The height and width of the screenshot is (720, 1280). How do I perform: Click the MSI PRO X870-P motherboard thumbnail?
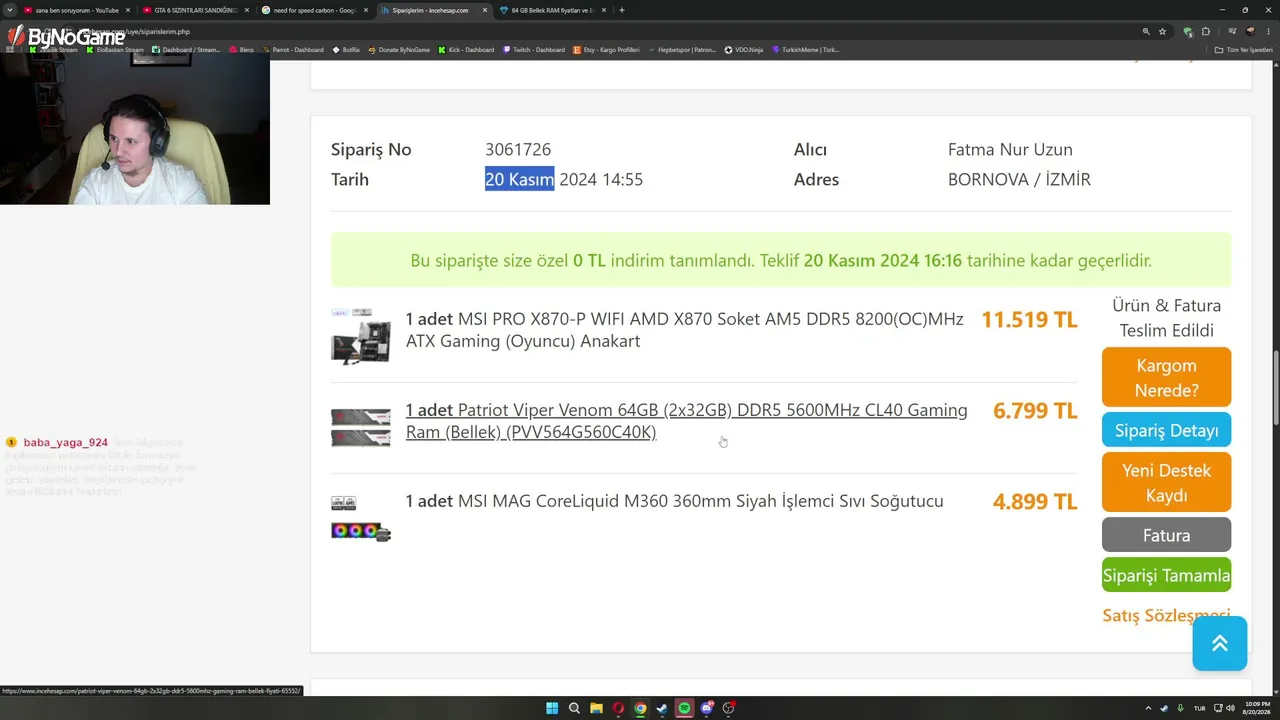[x=361, y=335]
